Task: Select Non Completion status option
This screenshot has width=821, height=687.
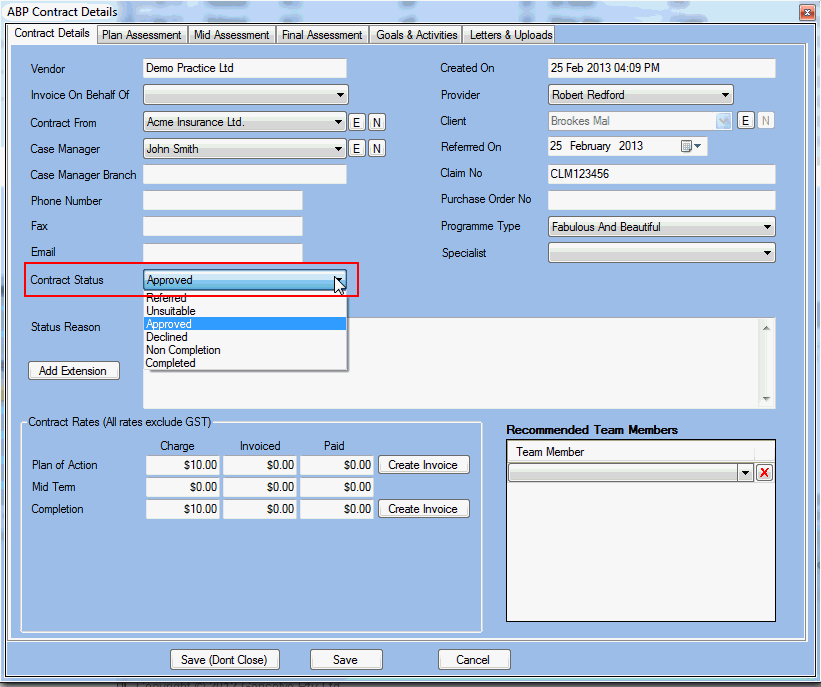Action: pyautogui.click(x=245, y=350)
